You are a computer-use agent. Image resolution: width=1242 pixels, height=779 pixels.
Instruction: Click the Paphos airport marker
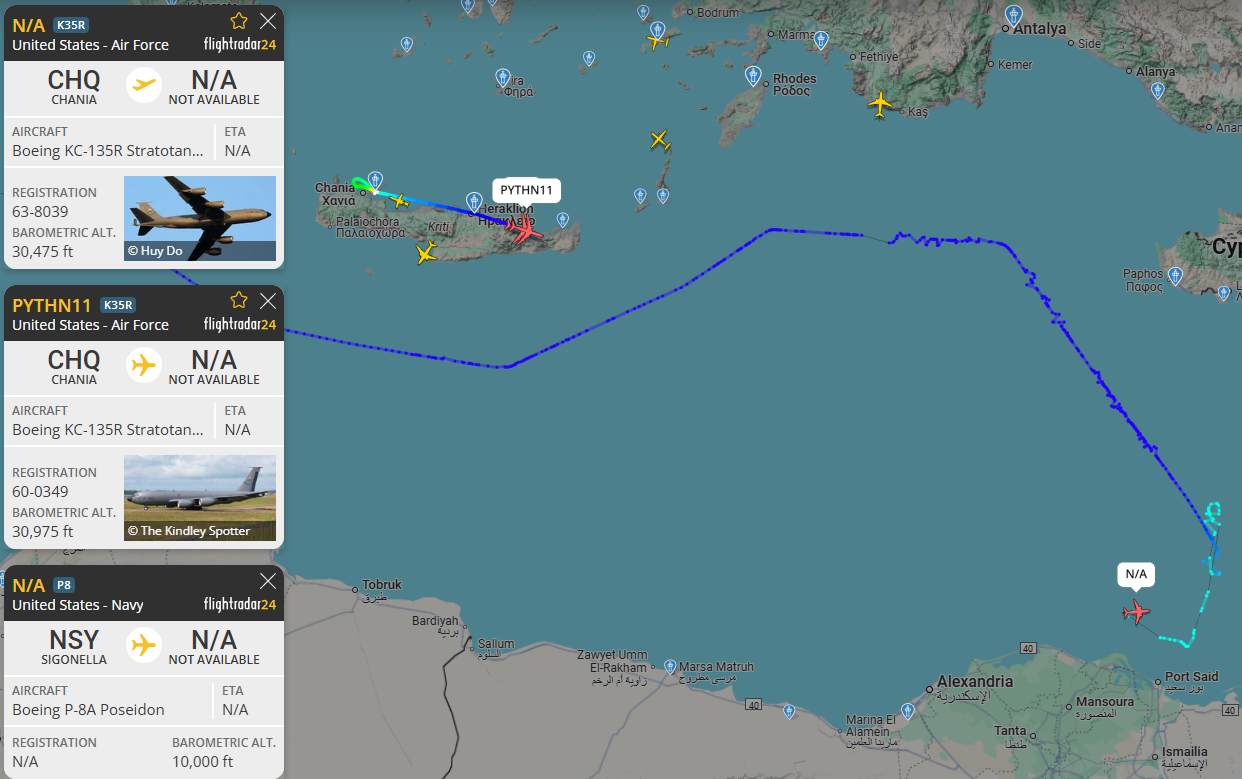pyautogui.click(x=1176, y=275)
